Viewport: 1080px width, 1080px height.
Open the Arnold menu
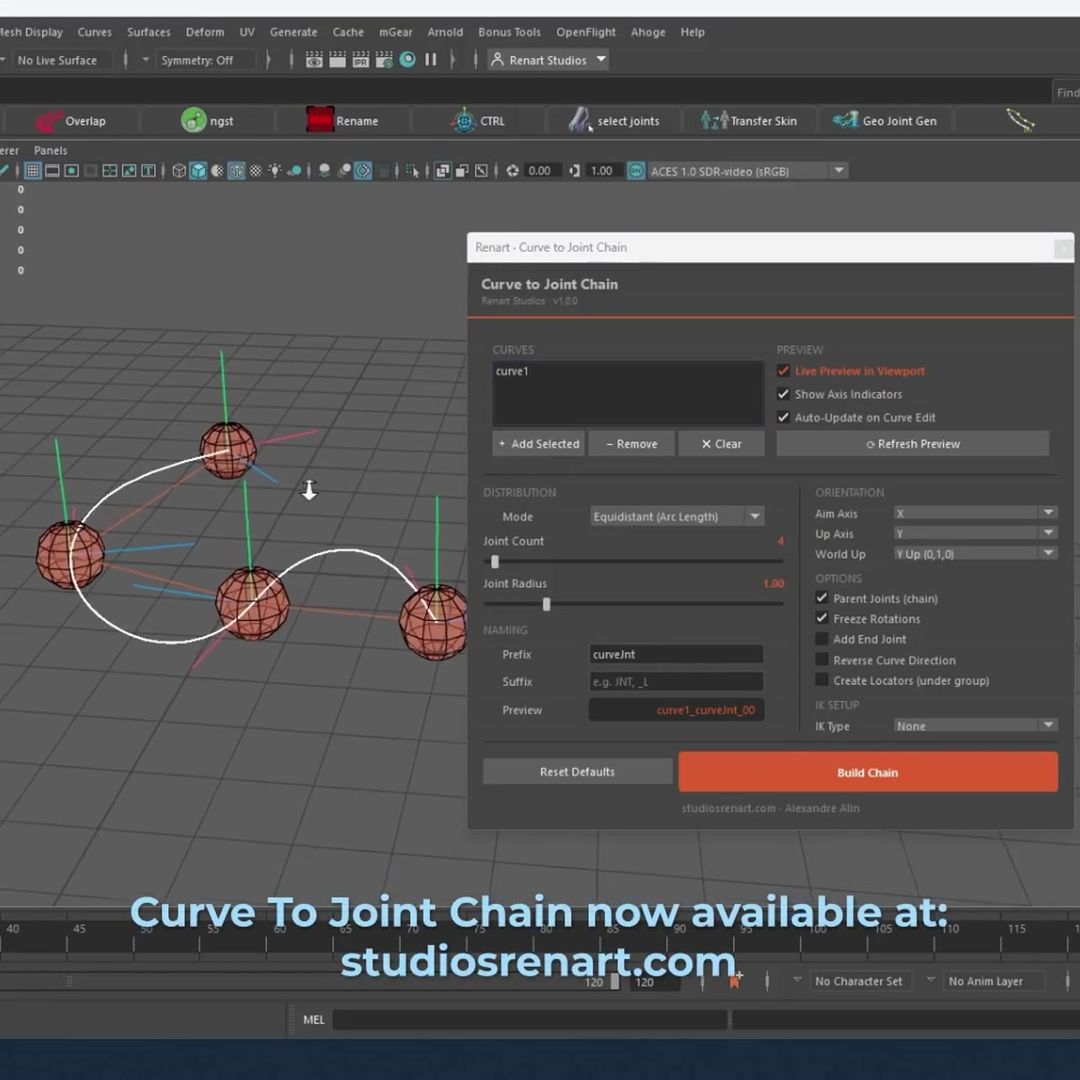445,32
